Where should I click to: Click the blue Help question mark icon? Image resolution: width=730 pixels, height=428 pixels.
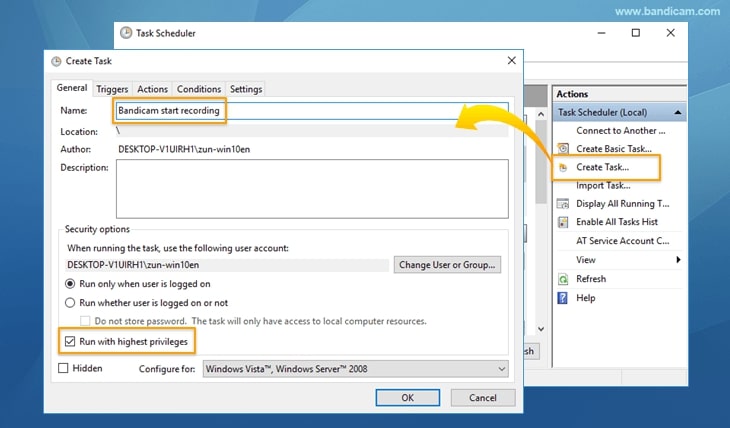coord(563,298)
